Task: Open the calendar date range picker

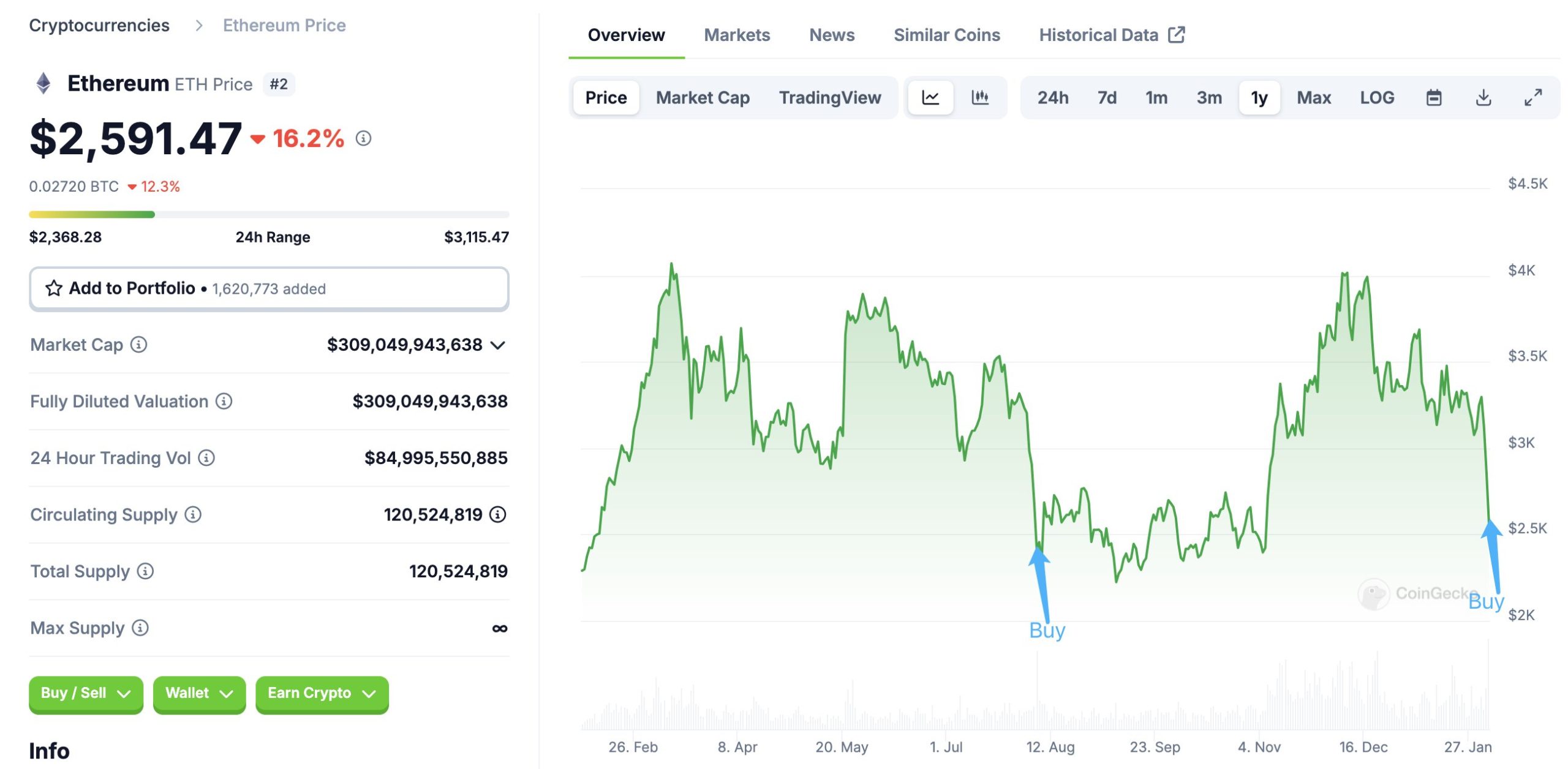Action: coord(1433,97)
